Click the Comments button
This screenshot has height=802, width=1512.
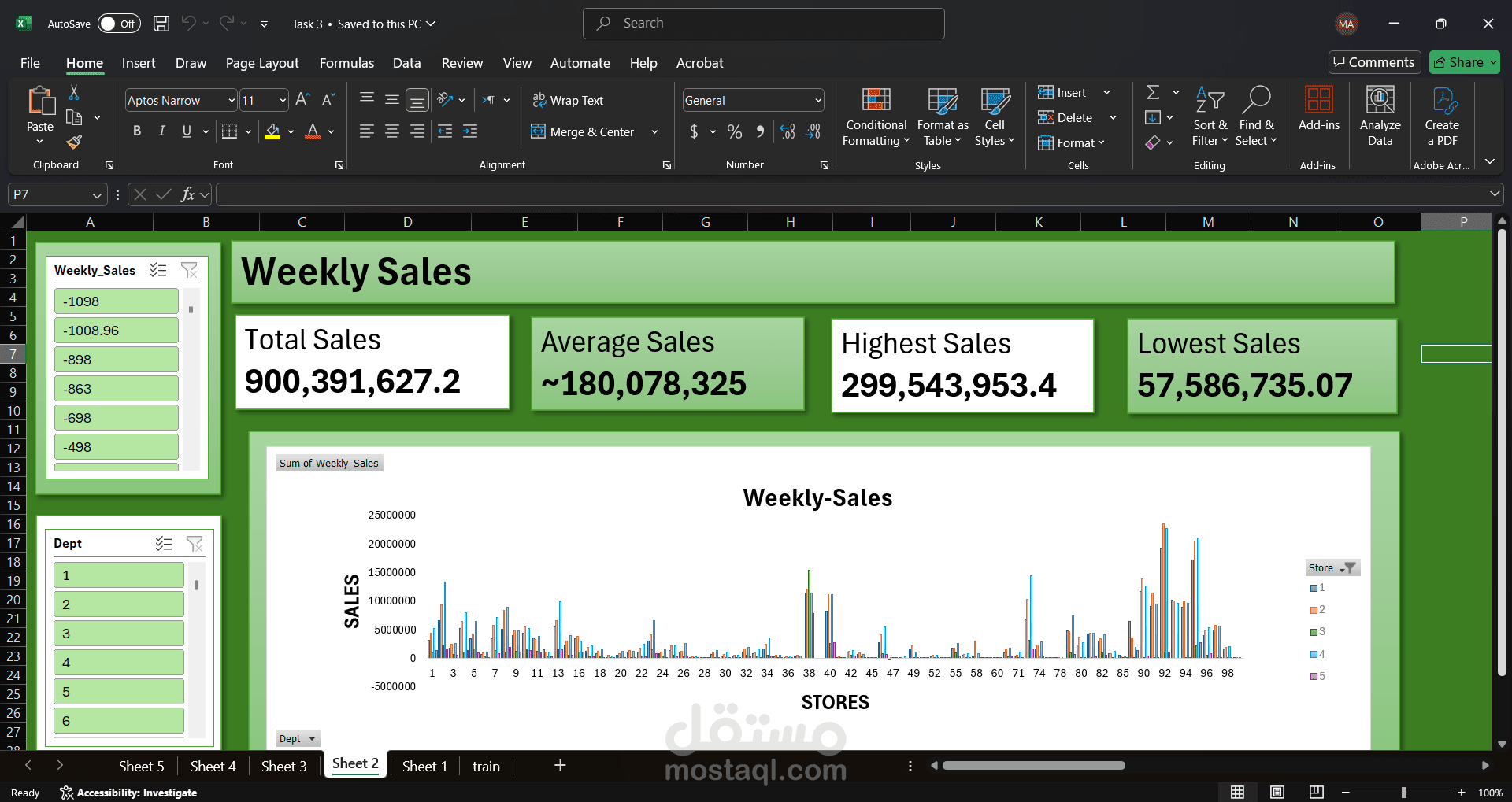click(x=1374, y=62)
